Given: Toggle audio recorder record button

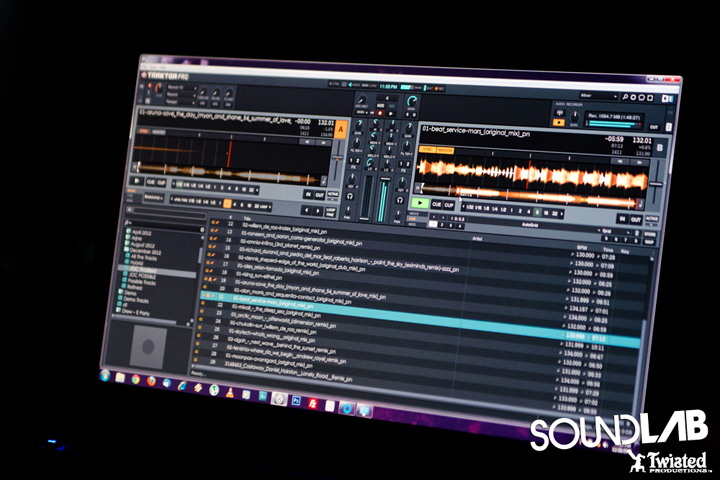Looking at the screenshot, I should click(x=558, y=123).
